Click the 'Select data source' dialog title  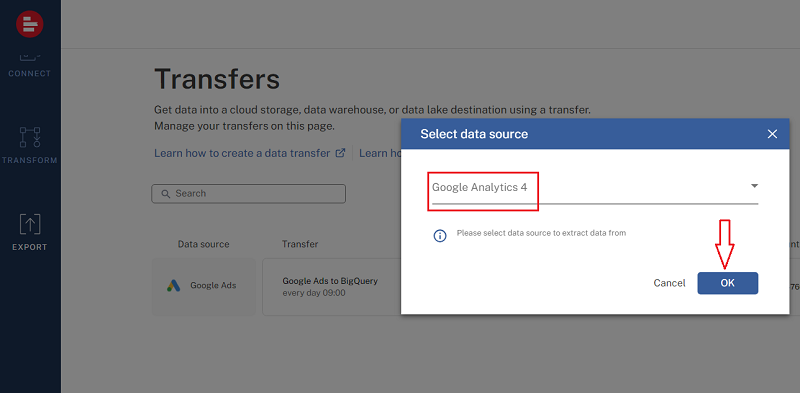click(x=474, y=134)
